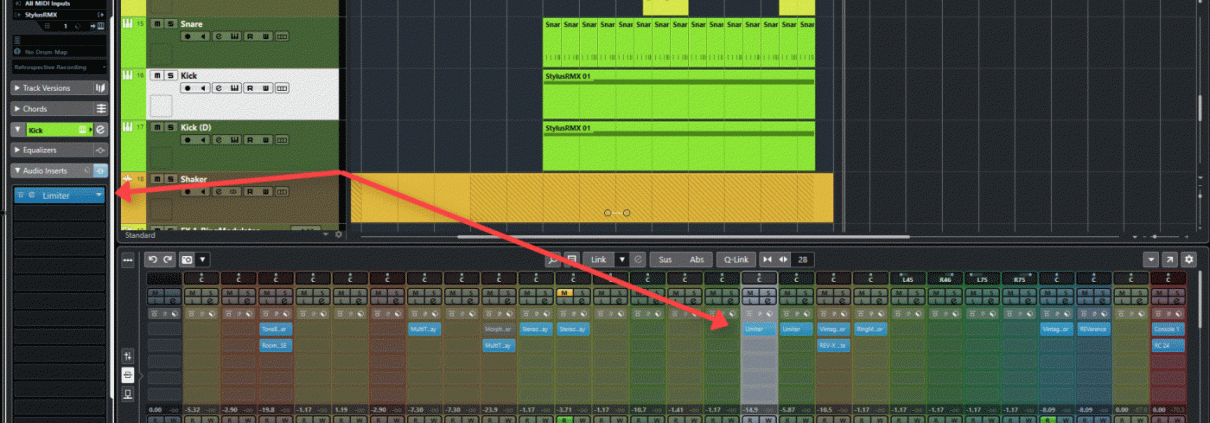Click the three-dots button at mixer left
The height and width of the screenshot is (423, 1210).
[x=128, y=260]
